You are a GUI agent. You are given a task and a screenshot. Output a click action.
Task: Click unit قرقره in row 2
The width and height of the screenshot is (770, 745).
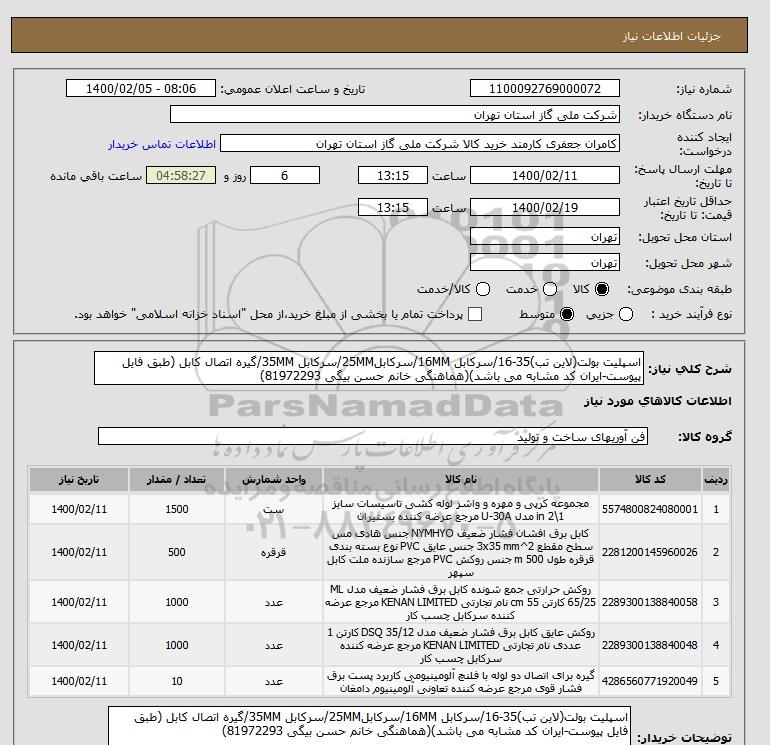[x=274, y=552]
